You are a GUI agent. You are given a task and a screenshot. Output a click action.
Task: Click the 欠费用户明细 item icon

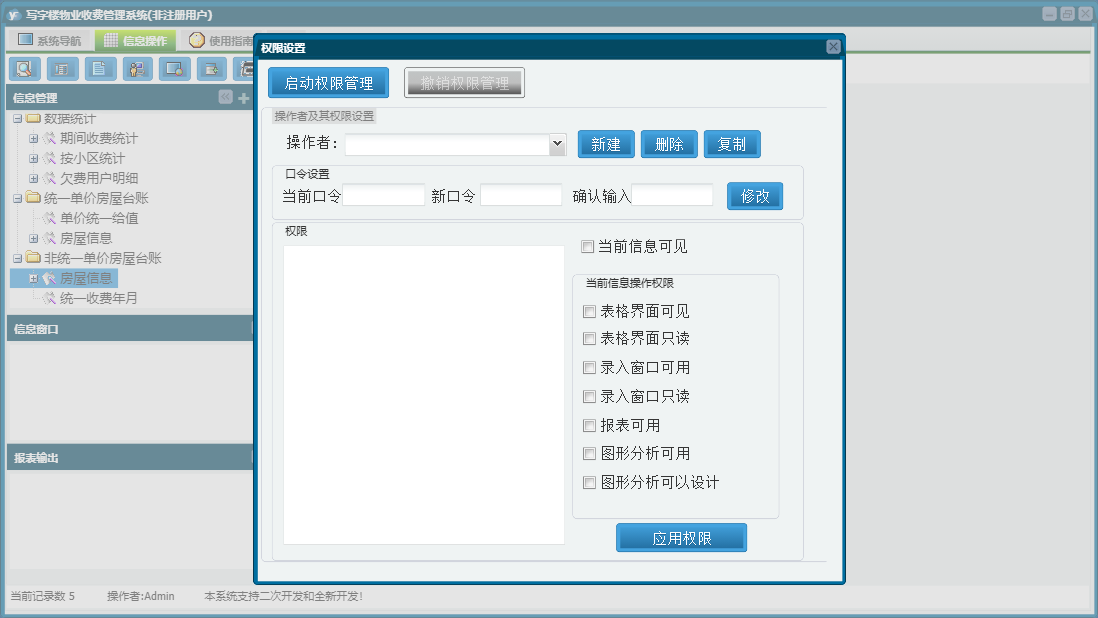(50, 178)
